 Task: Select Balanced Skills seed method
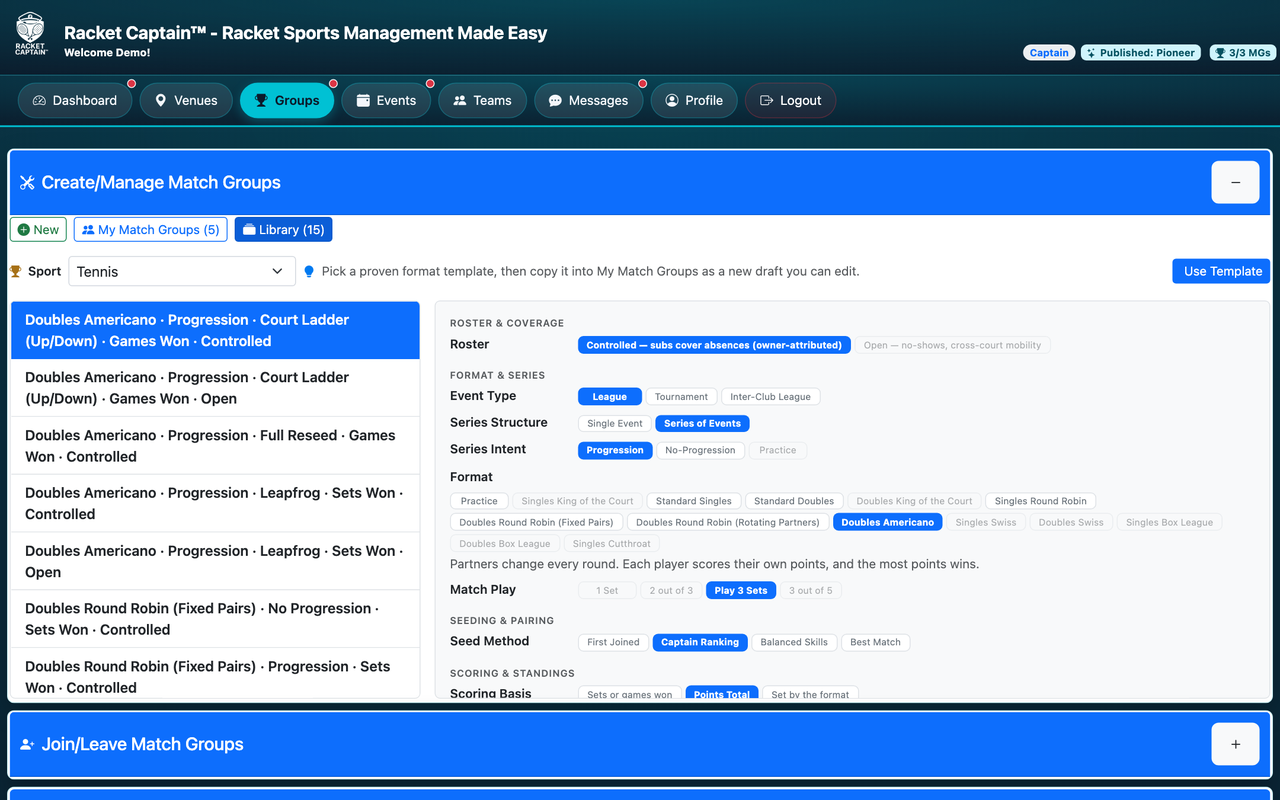(x=794, y=642)
